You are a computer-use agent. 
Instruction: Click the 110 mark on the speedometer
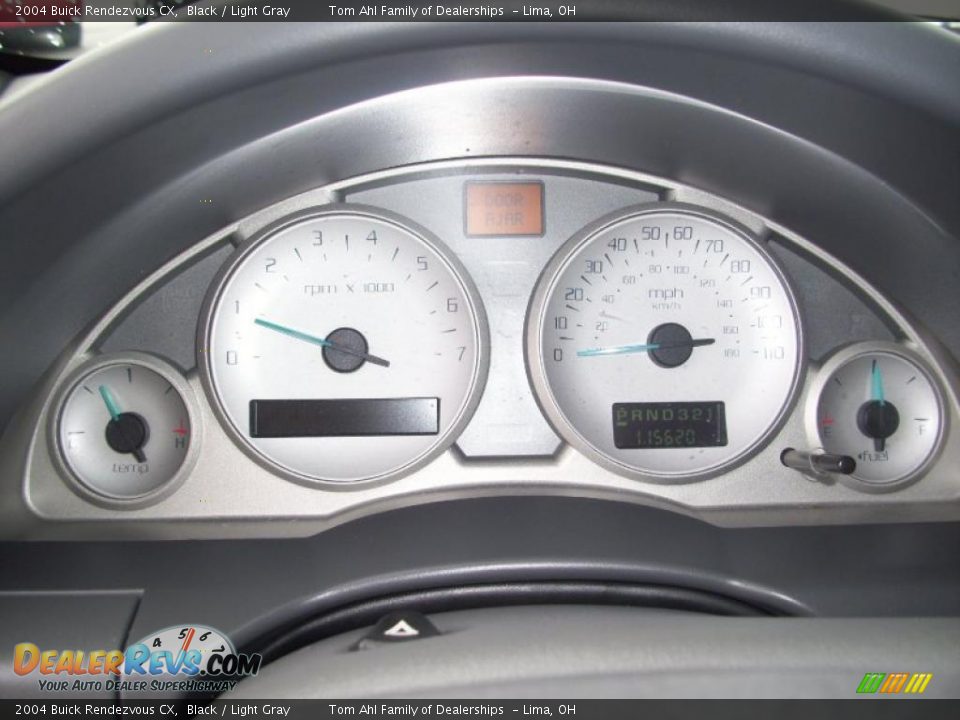tap(772, 353)
